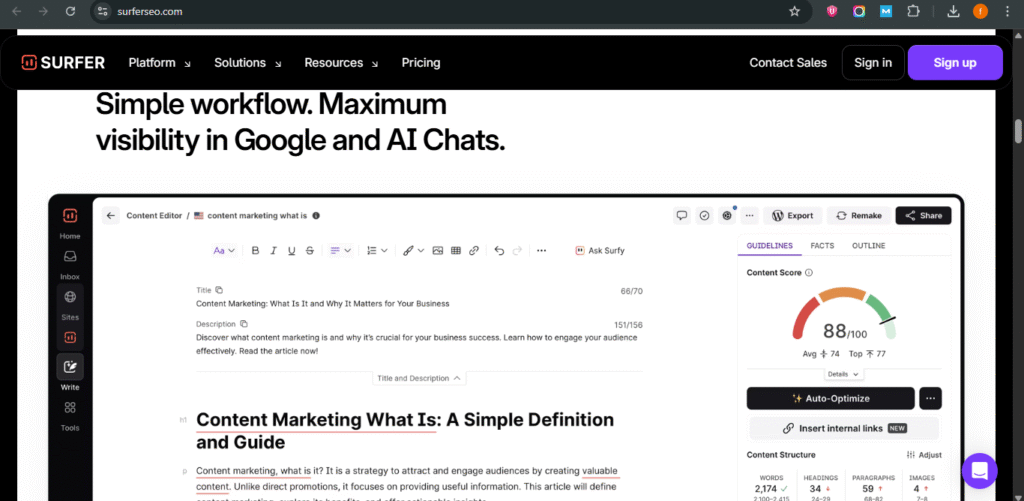Click the Auto-Optimize button
Image resolution: width=1024 pixels, height=501 pixels.
click(x=831, y=398)
